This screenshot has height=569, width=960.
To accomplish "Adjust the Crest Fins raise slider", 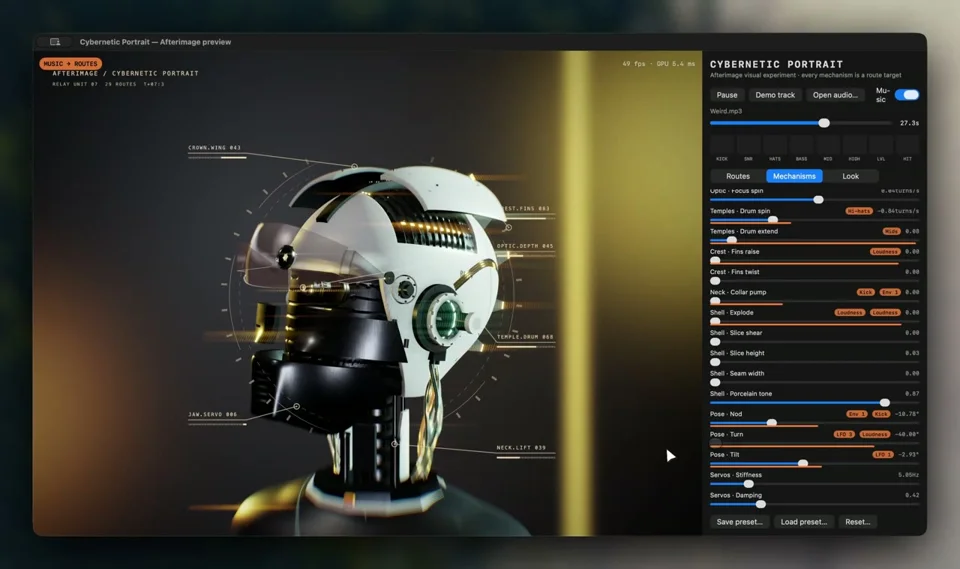I will pos(814,260).
